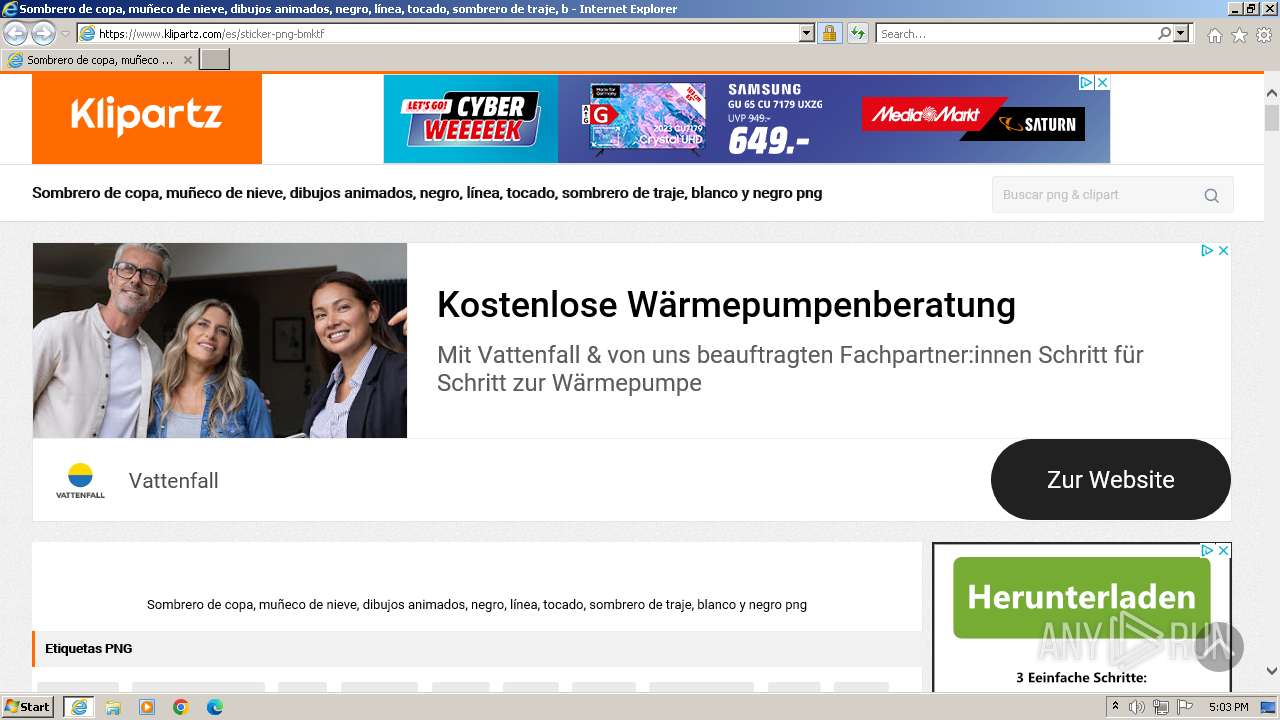Open the volume speaker tray icon
1280x720 pixels.
(1137, 707)
